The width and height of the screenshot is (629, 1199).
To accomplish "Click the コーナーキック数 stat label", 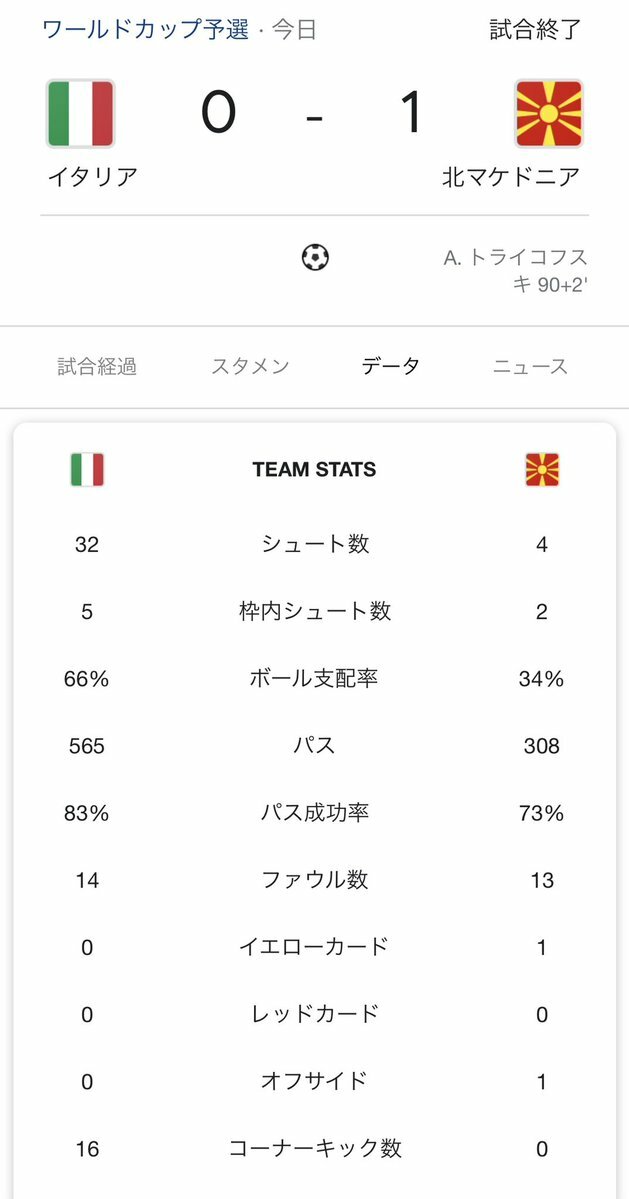I will tap(315, 1149).
